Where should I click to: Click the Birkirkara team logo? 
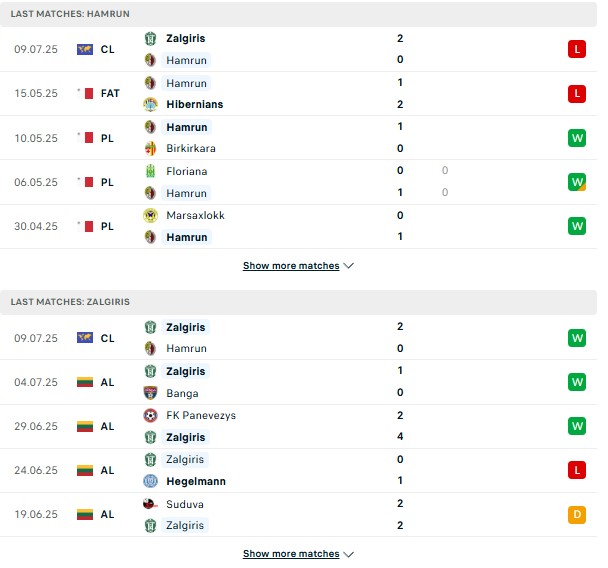[150, 148]
